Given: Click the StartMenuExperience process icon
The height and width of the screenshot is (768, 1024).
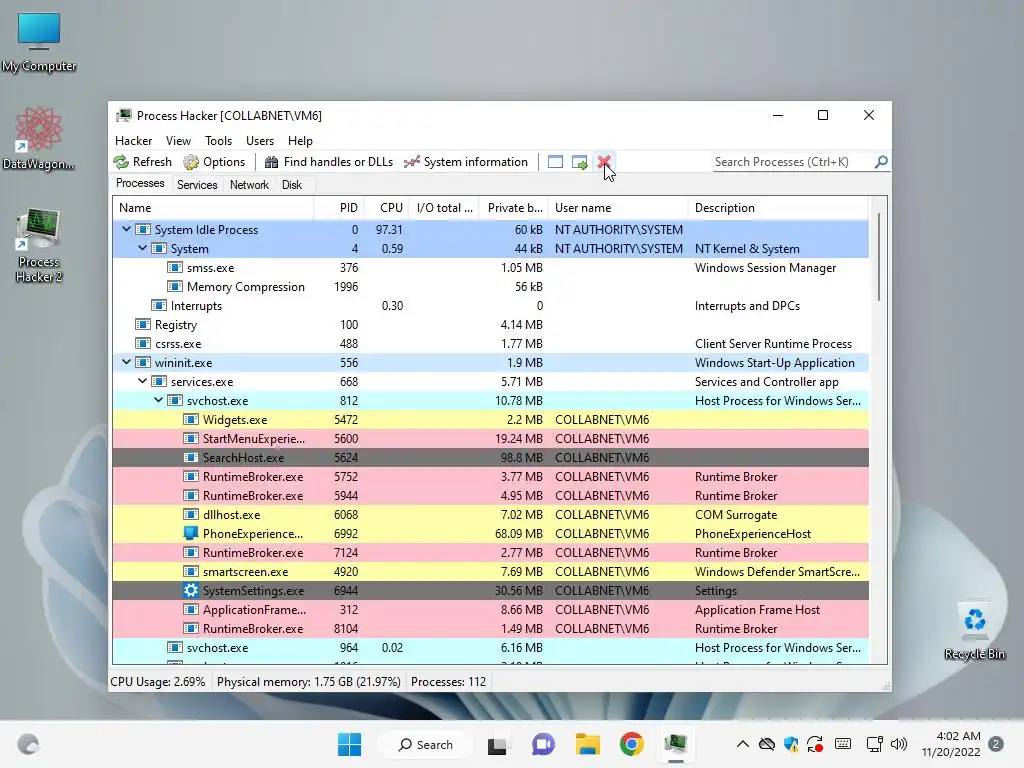Looking at the screenshot, I should click(x=191, y=438).
